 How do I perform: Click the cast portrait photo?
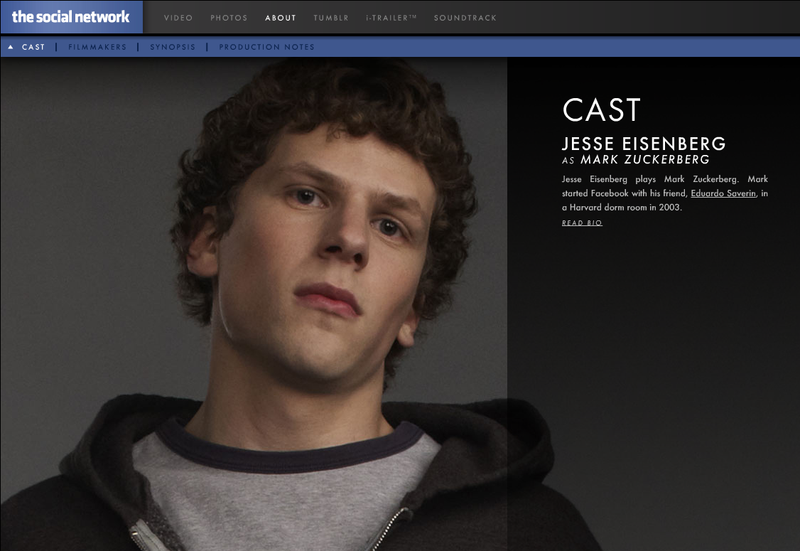[x=254, y=304]
